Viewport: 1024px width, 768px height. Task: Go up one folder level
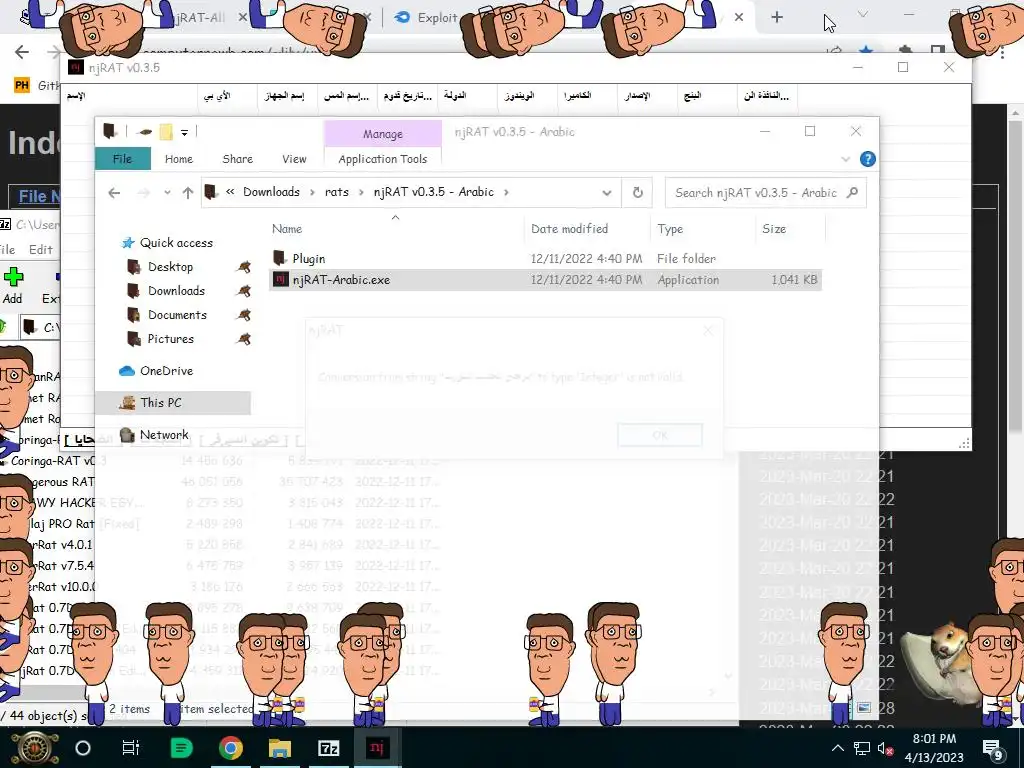188,193
